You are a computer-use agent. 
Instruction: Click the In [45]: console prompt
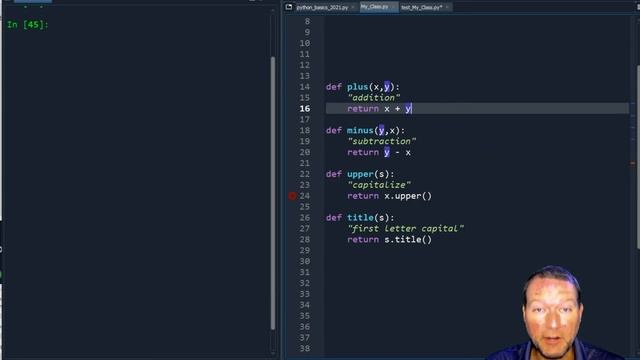pos(28,24)
